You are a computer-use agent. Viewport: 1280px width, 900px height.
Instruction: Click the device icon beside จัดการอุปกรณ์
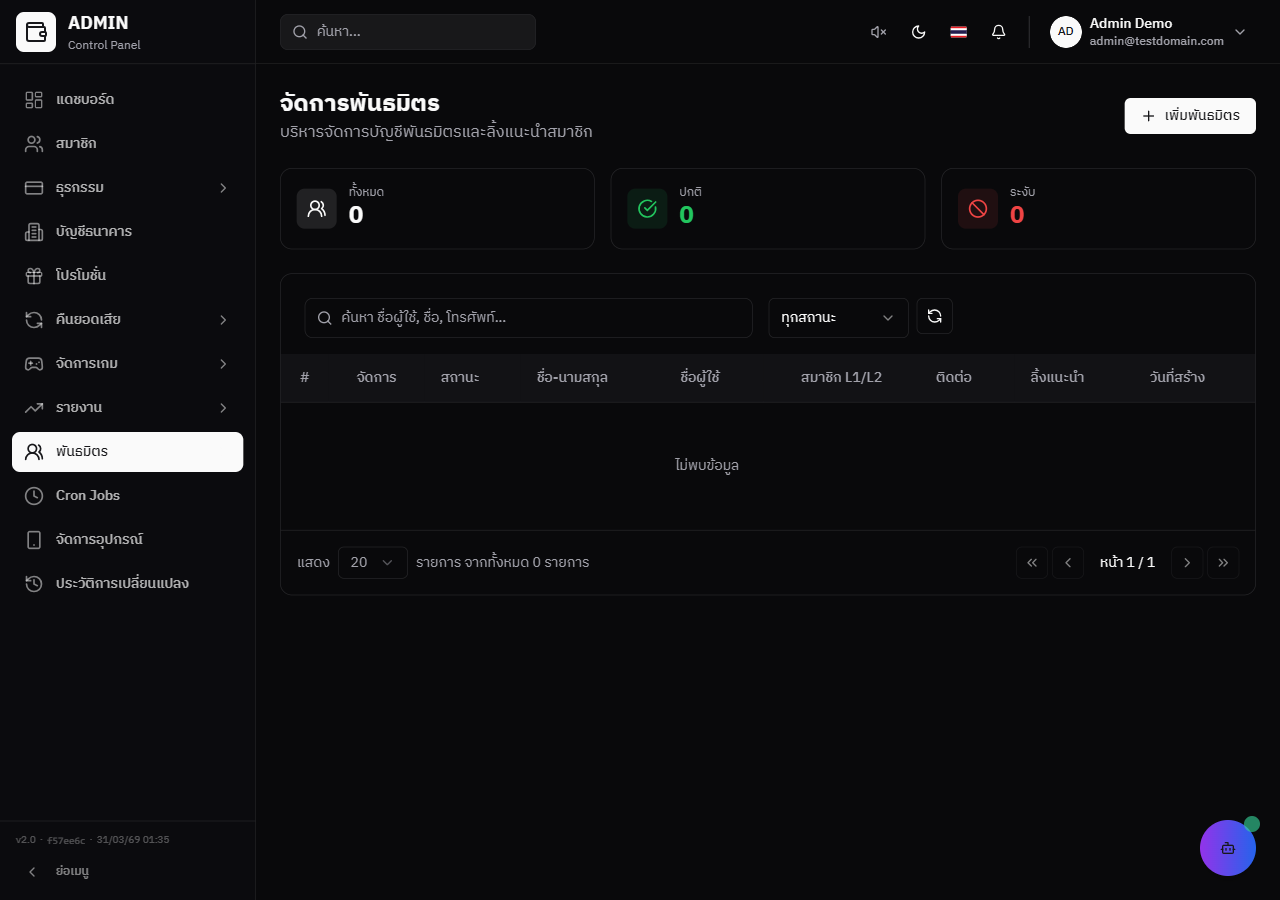click(x=34, y=540)
